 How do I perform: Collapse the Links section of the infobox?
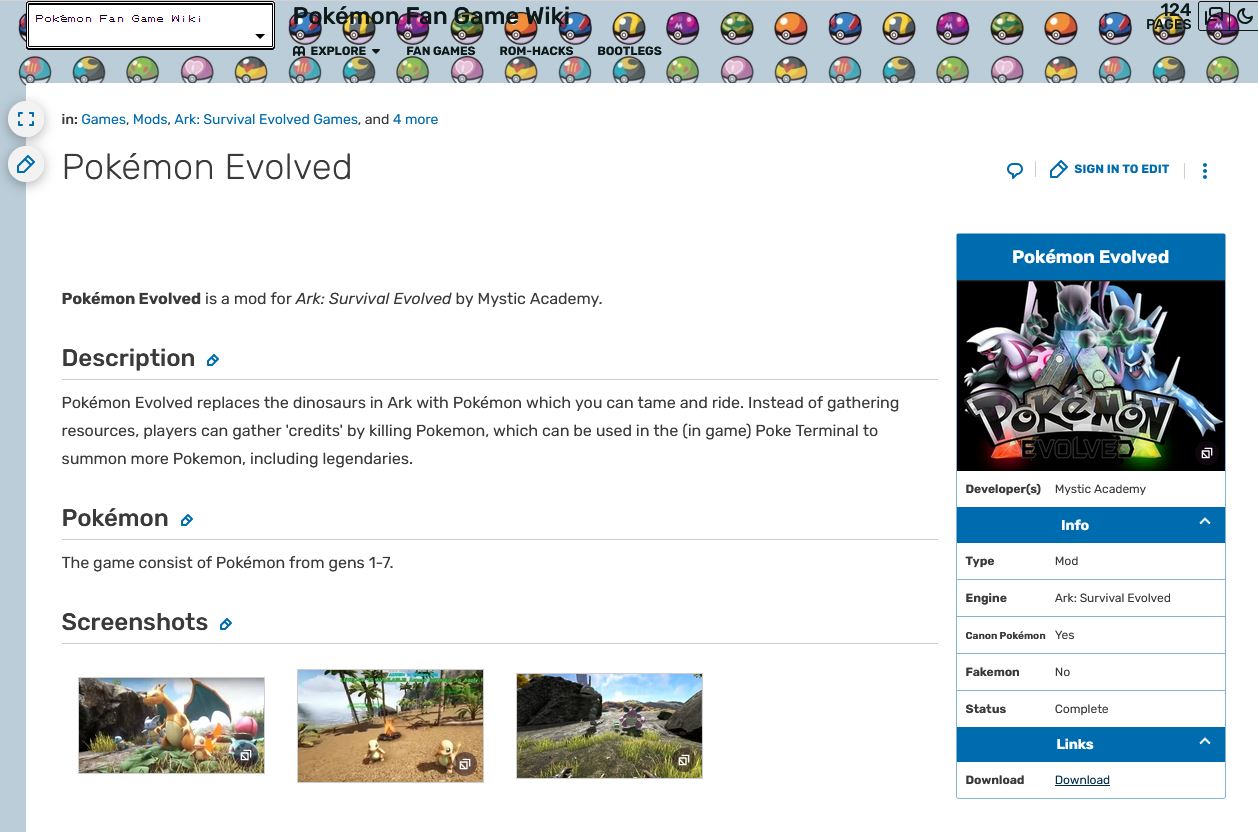pyautogui.click(x=1205, y=741)
